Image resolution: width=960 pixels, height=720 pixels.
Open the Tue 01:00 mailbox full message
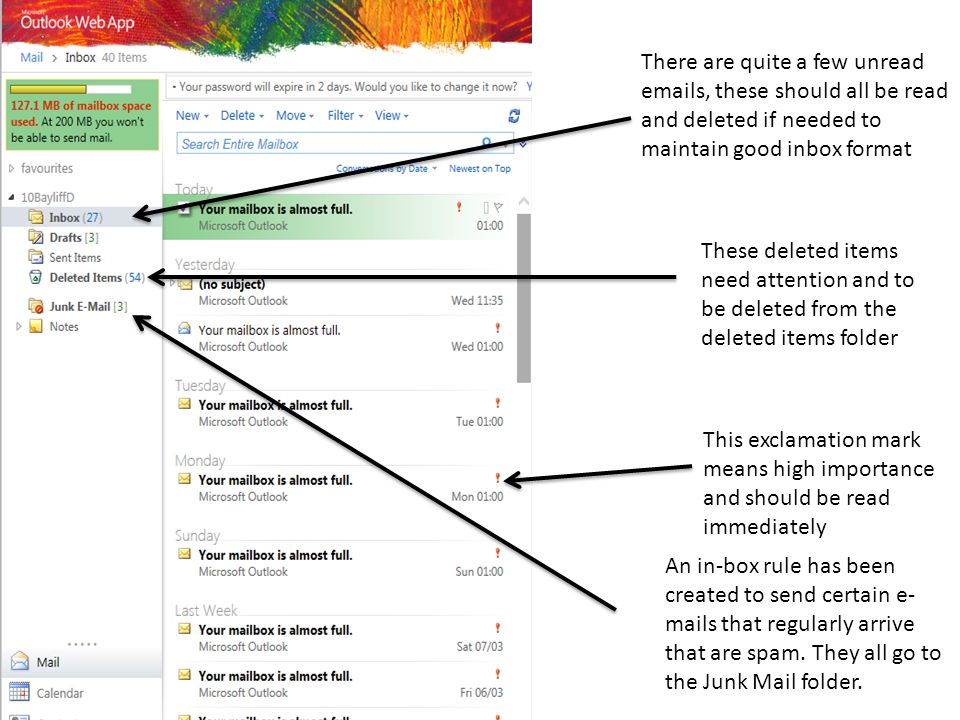339,413
